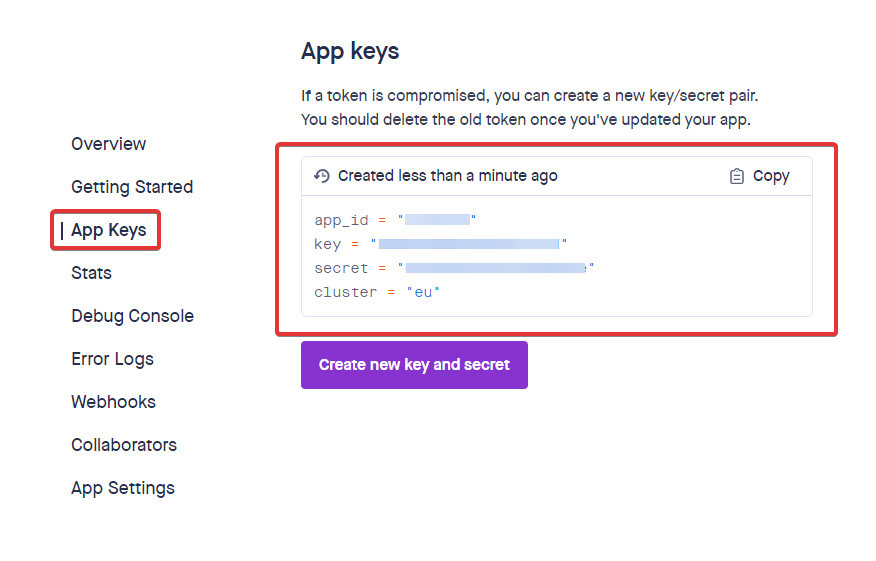Viewport: 876px width, 561px height.
Task: Click the redacted secret value
Action: (x=495, y=268)
